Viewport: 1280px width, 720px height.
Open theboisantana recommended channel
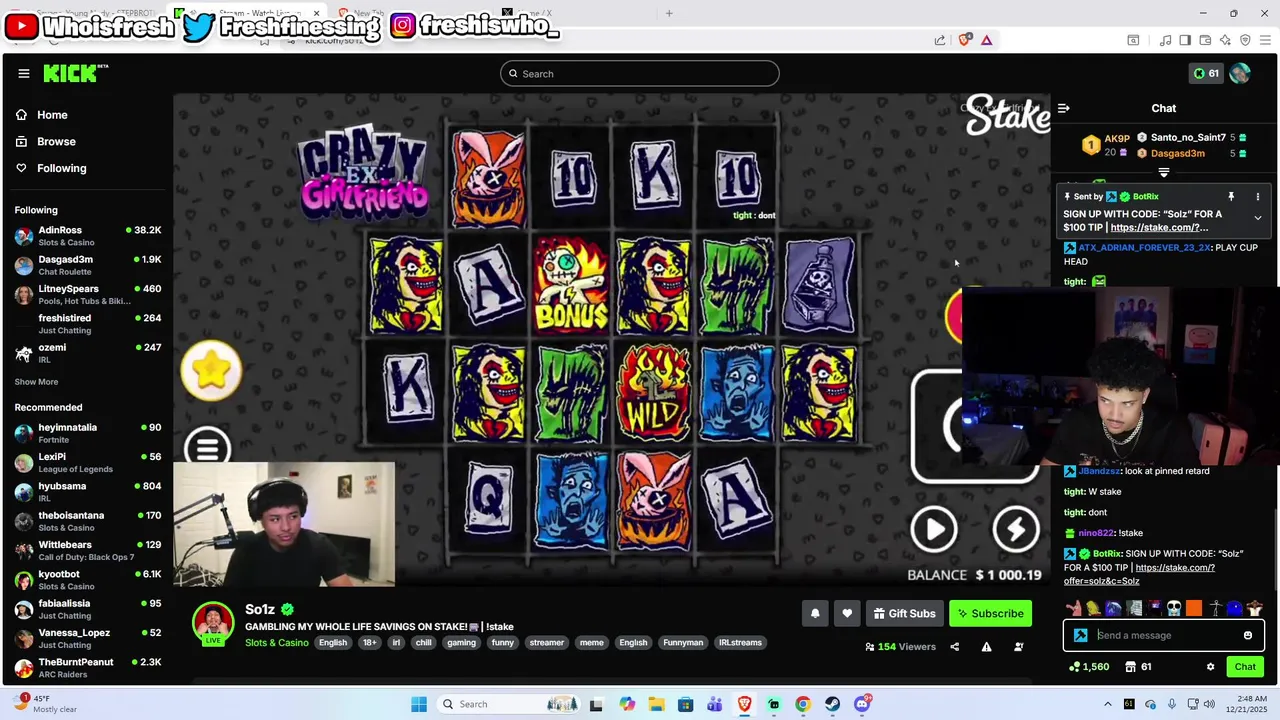coord(88,521)
